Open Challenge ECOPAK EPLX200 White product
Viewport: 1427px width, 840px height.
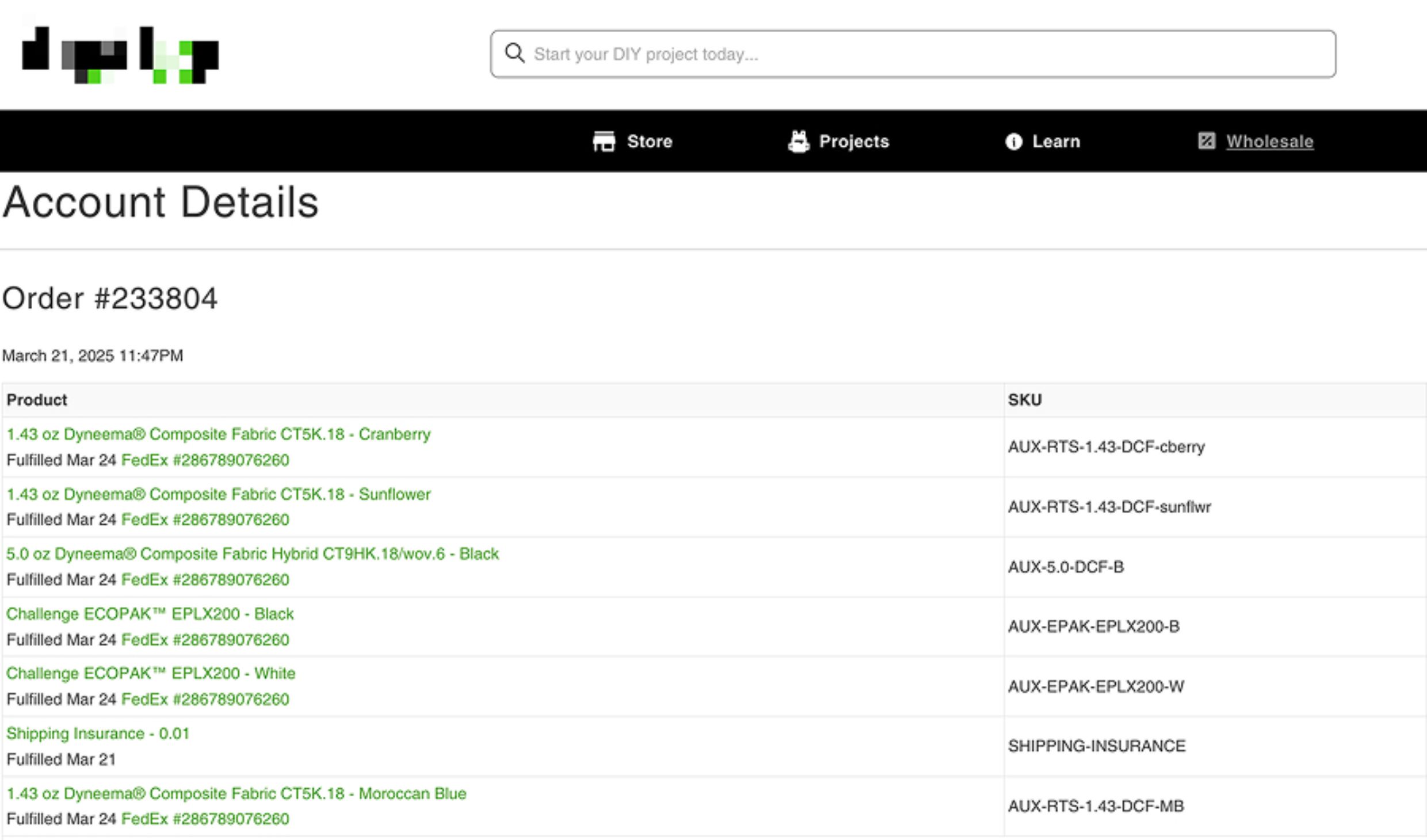(151, 673)
